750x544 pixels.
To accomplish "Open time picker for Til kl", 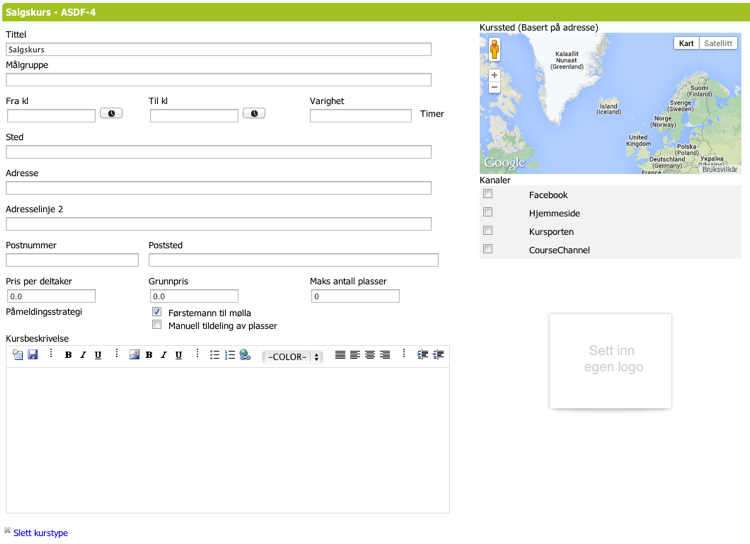I will coord(254,113).
